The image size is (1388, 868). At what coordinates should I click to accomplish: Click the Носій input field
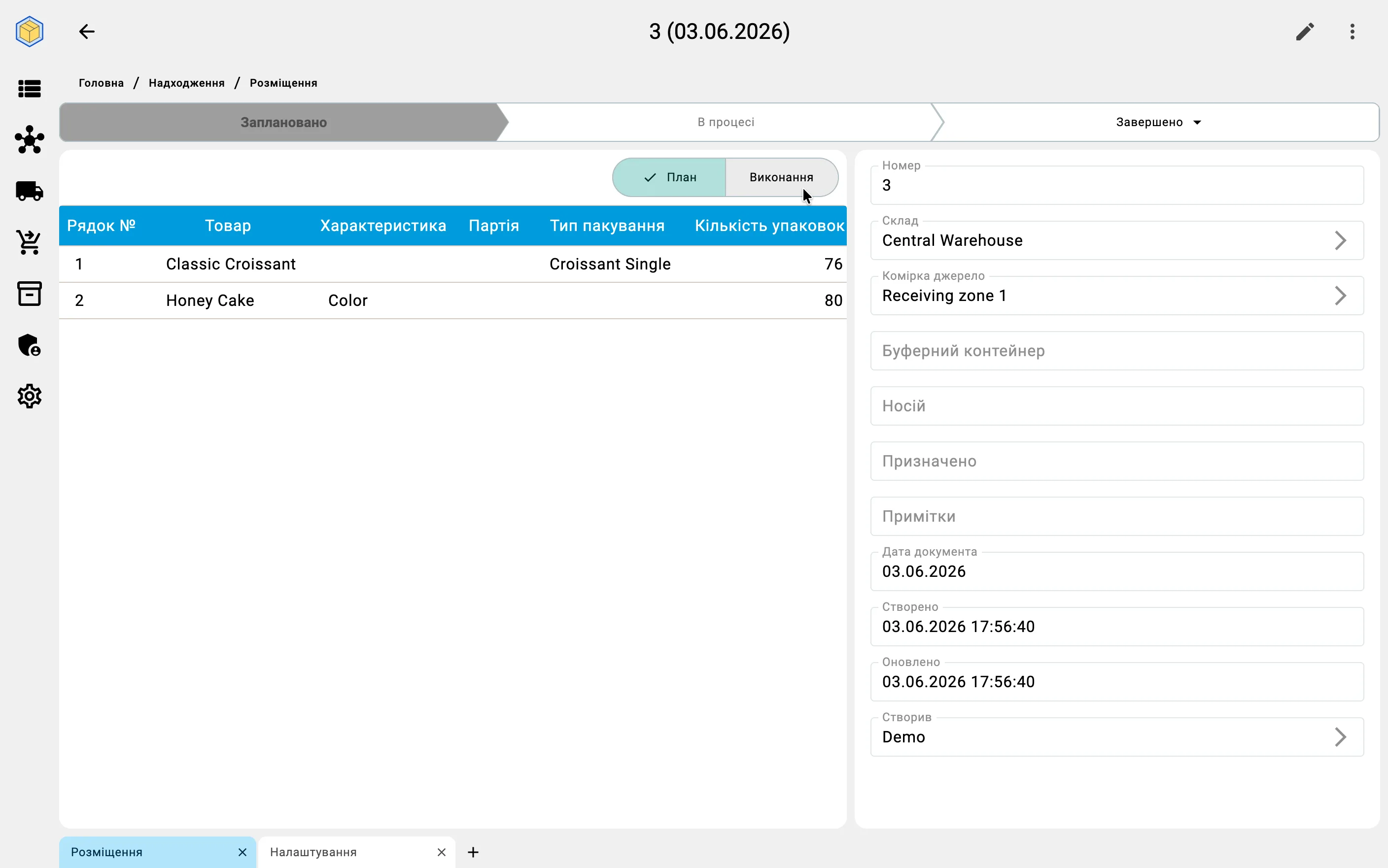tap(1116, 406)
